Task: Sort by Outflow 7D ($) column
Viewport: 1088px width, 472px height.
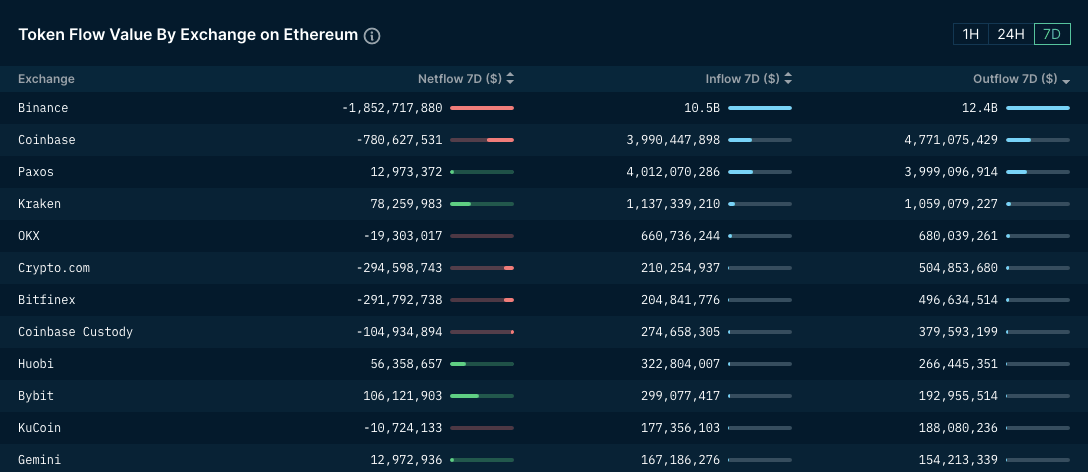Action: (1021, 79)
